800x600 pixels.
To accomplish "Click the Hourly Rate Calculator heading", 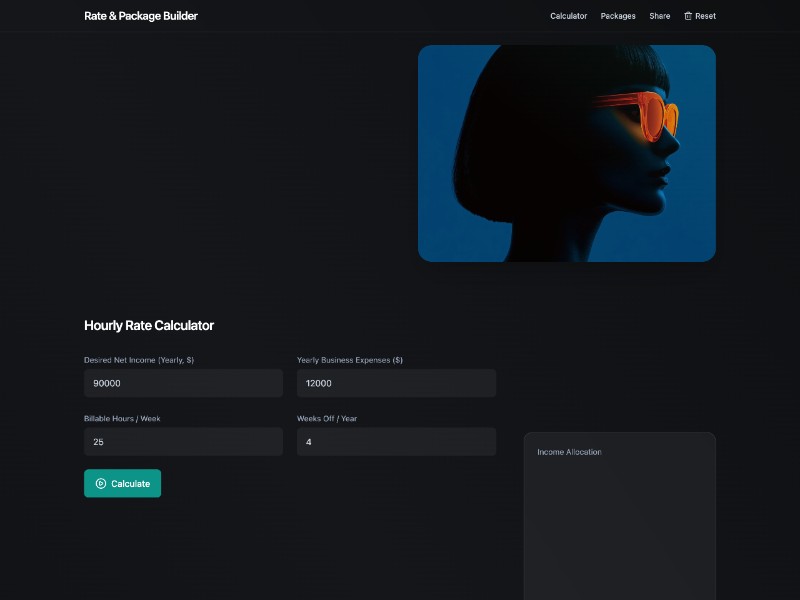I will coord(149,326).
